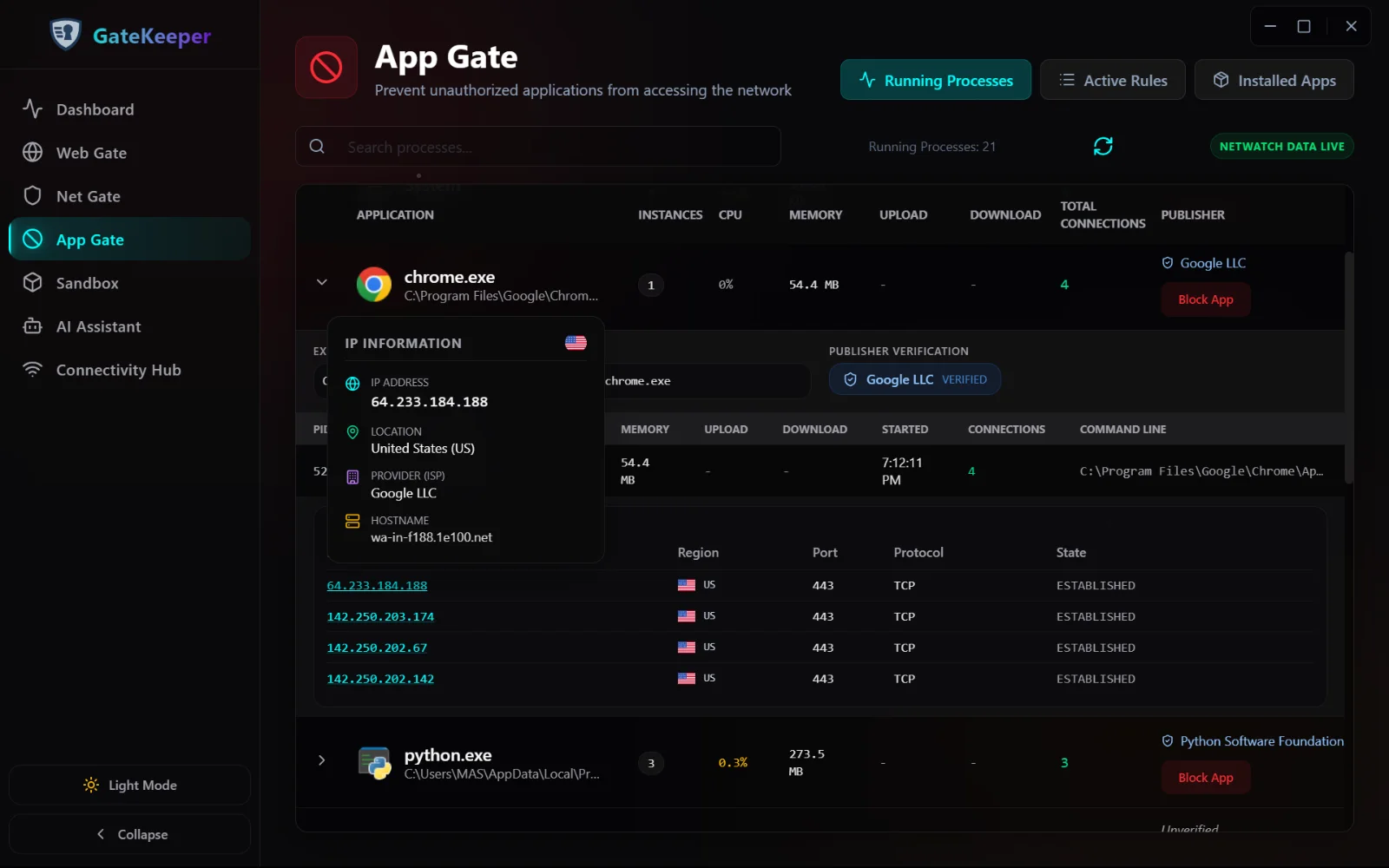
Task: Click the COMMAND LINE column header
Action: pos(1122,429)
